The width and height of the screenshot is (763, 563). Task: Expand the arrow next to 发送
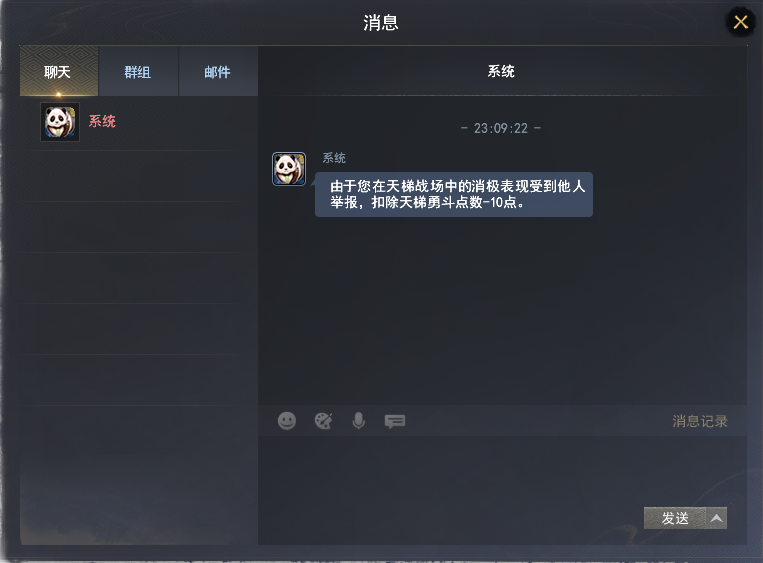pyautogui.click(x=716, y=518)
